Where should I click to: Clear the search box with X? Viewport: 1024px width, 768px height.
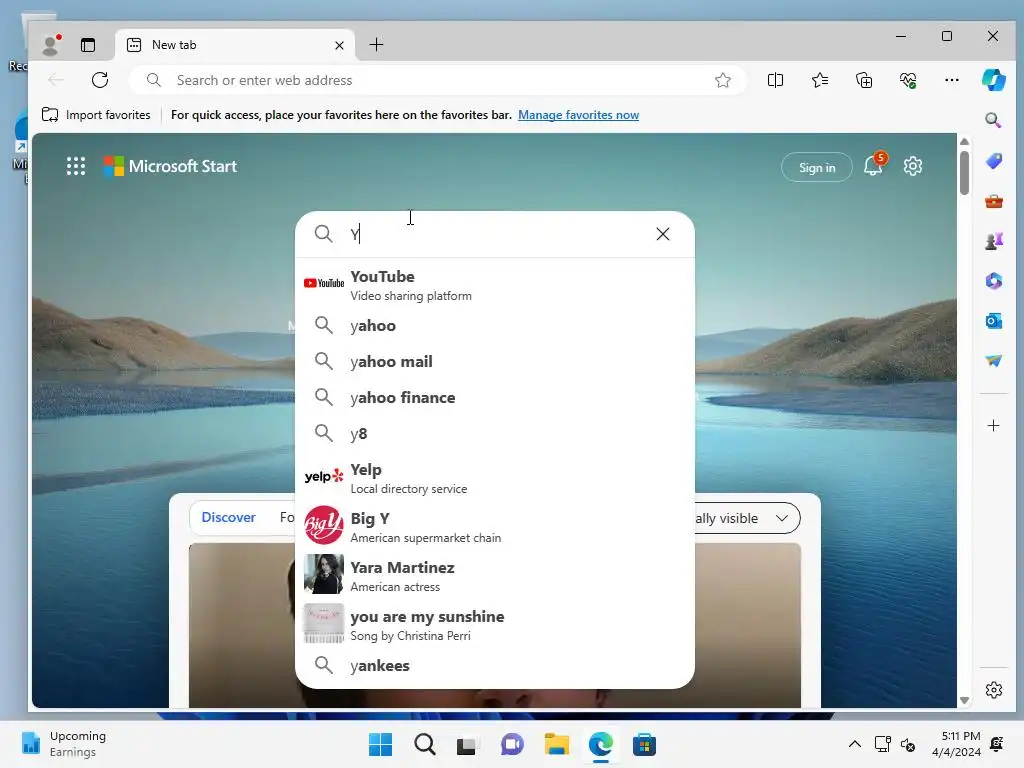(663, 234)
